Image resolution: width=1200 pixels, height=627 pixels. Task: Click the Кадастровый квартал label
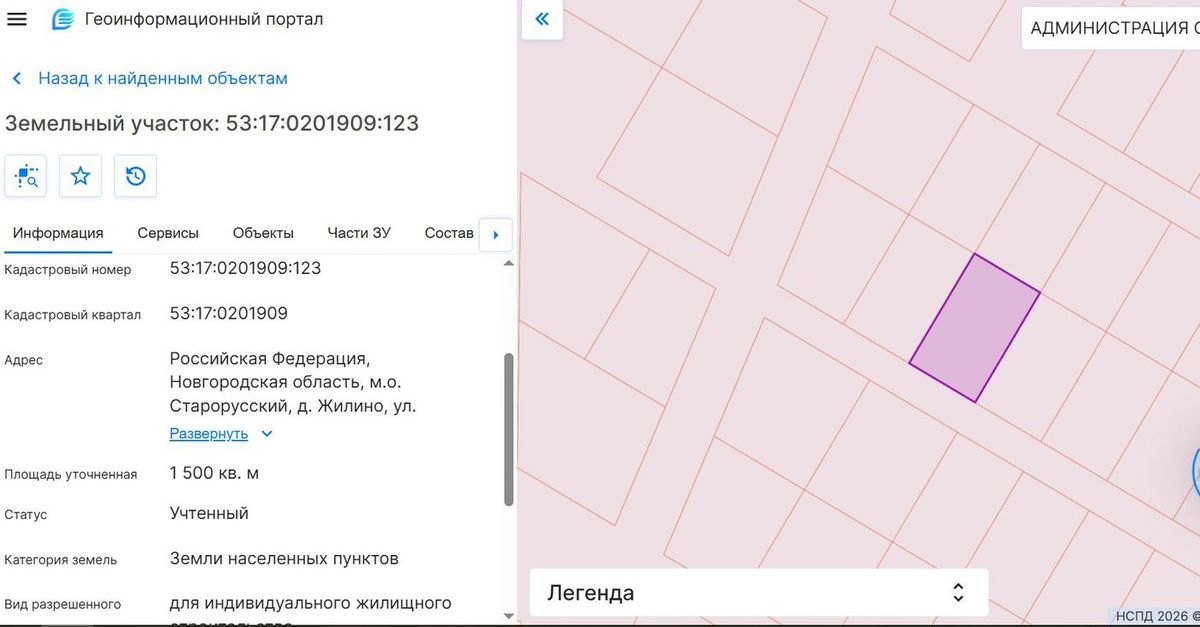click(x=73, y=315)
